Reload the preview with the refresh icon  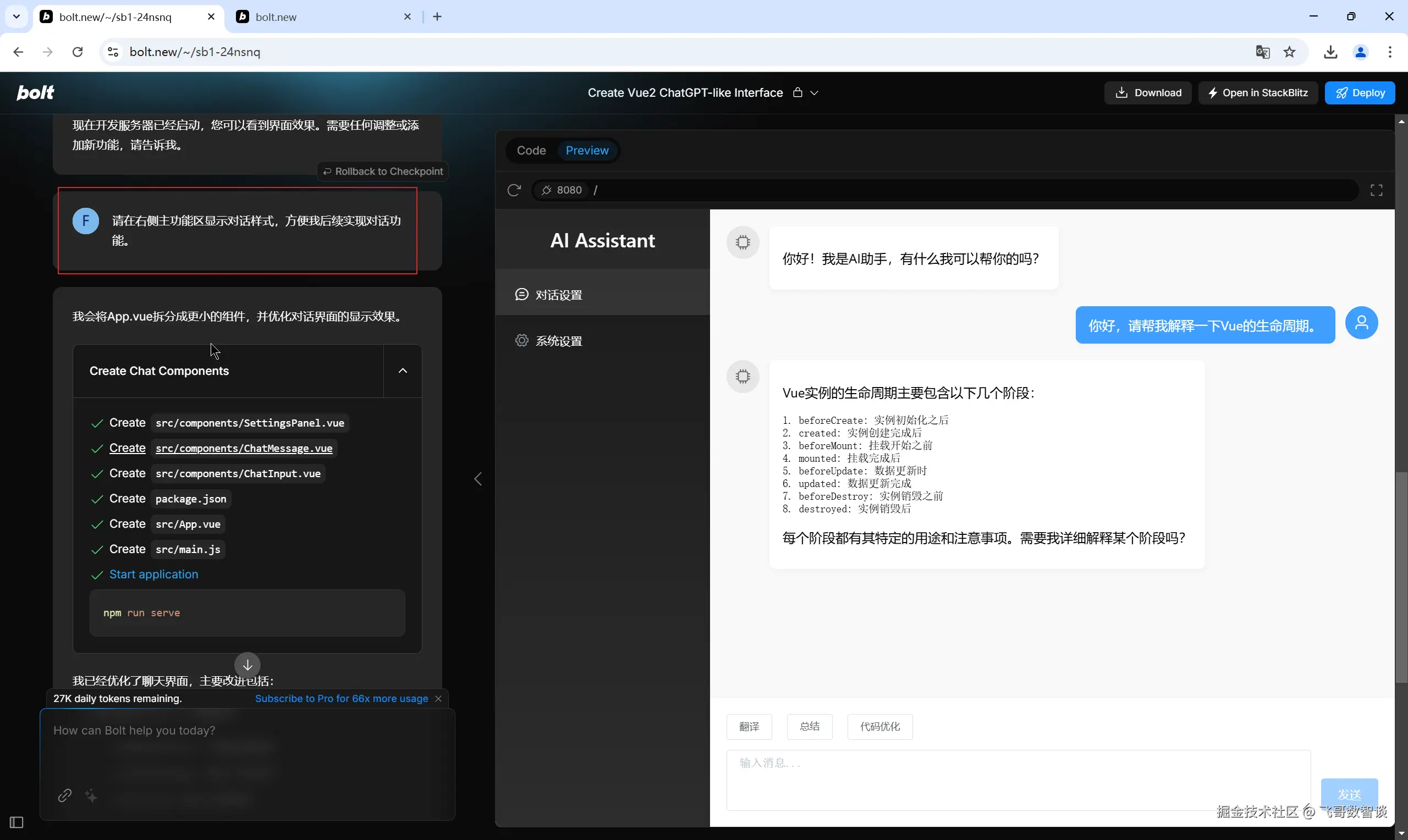(x=514, y=190)
